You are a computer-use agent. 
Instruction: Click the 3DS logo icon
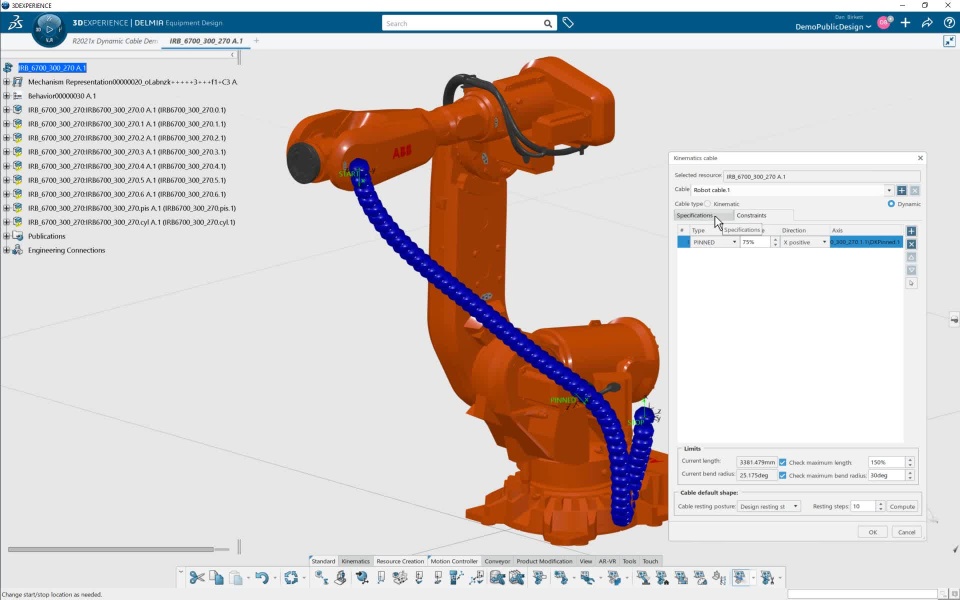pyautogui.click(x=15, y=23)
